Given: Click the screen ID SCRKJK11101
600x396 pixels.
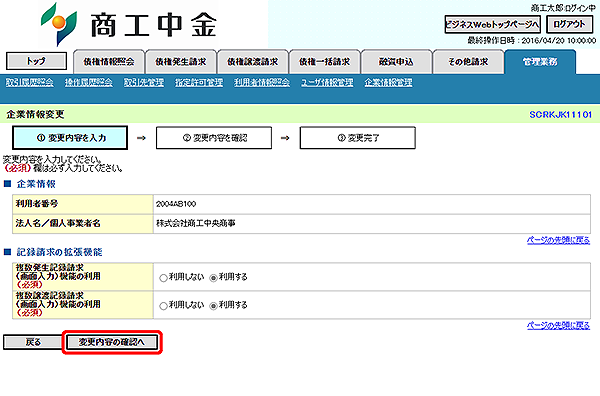Looking at the screenshot, I should pos(561,114).
